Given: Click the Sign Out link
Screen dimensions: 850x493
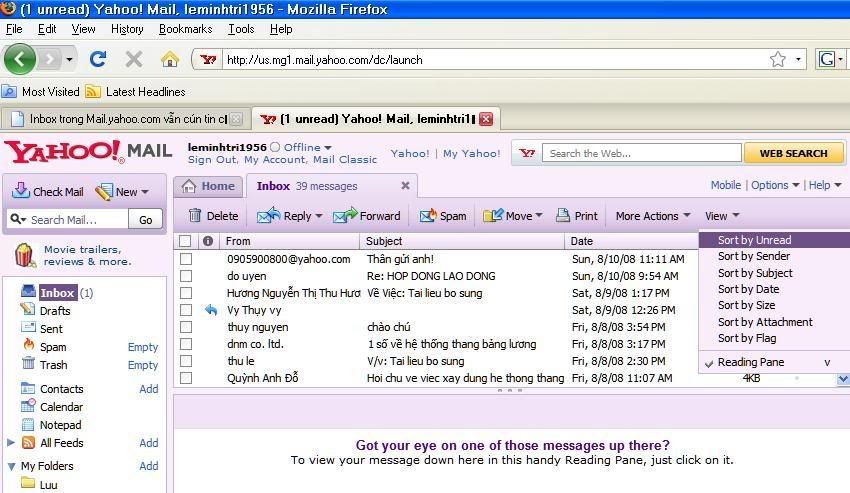Looking at the screenshot, I should 212,159.
